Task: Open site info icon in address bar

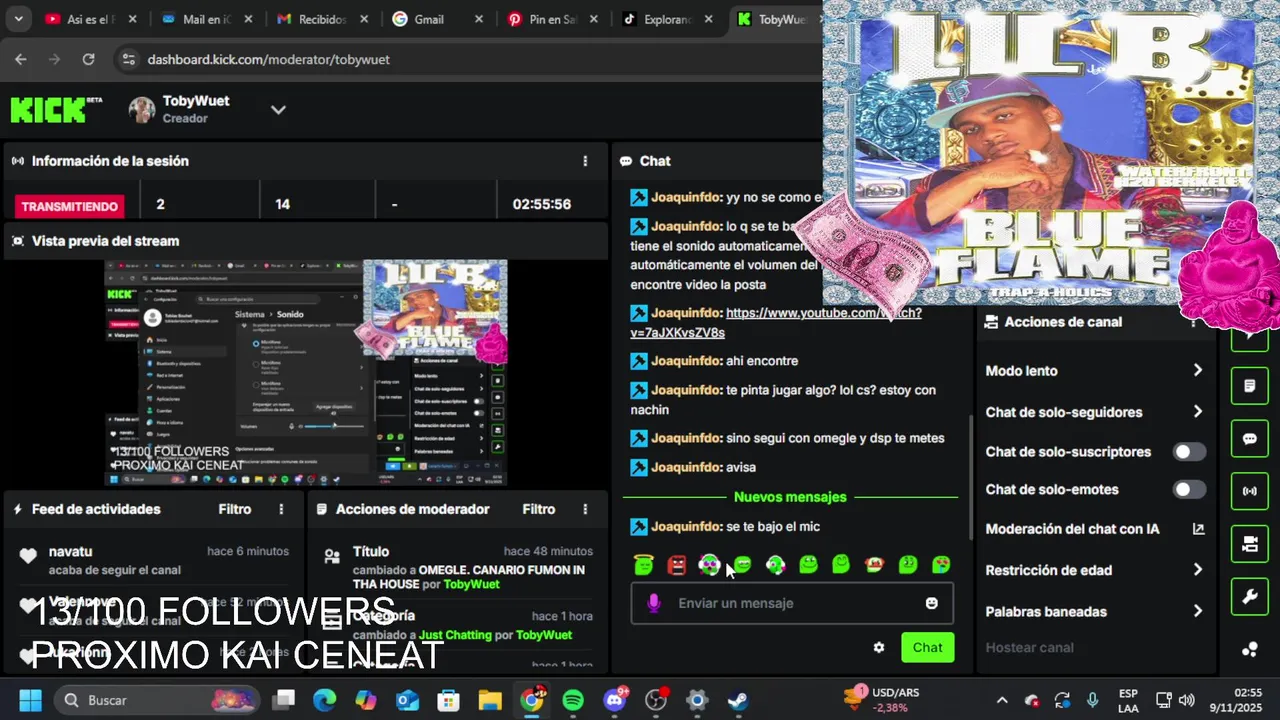Action: [128, 59]
